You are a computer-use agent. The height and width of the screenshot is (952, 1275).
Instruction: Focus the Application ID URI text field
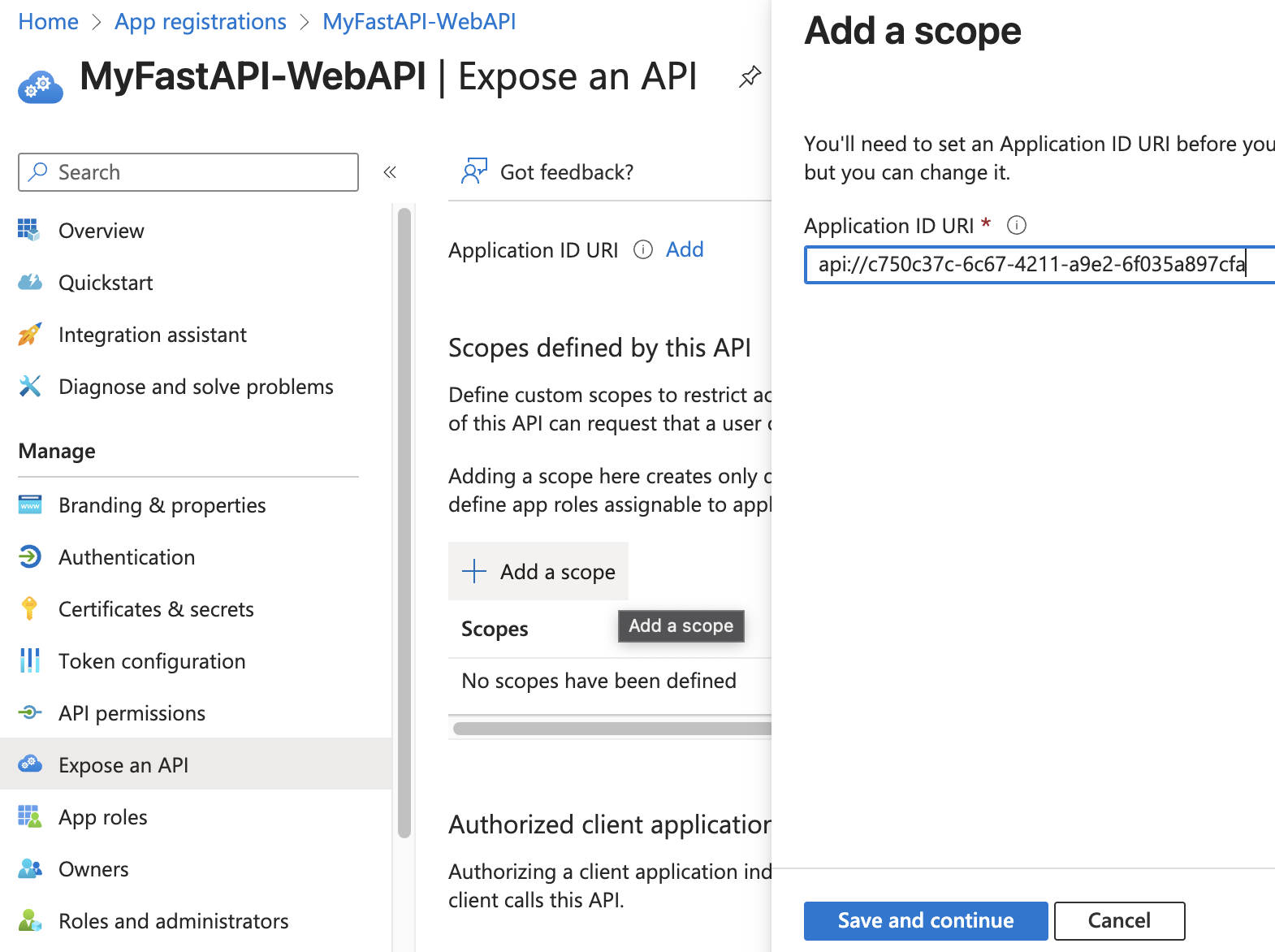1031,265
